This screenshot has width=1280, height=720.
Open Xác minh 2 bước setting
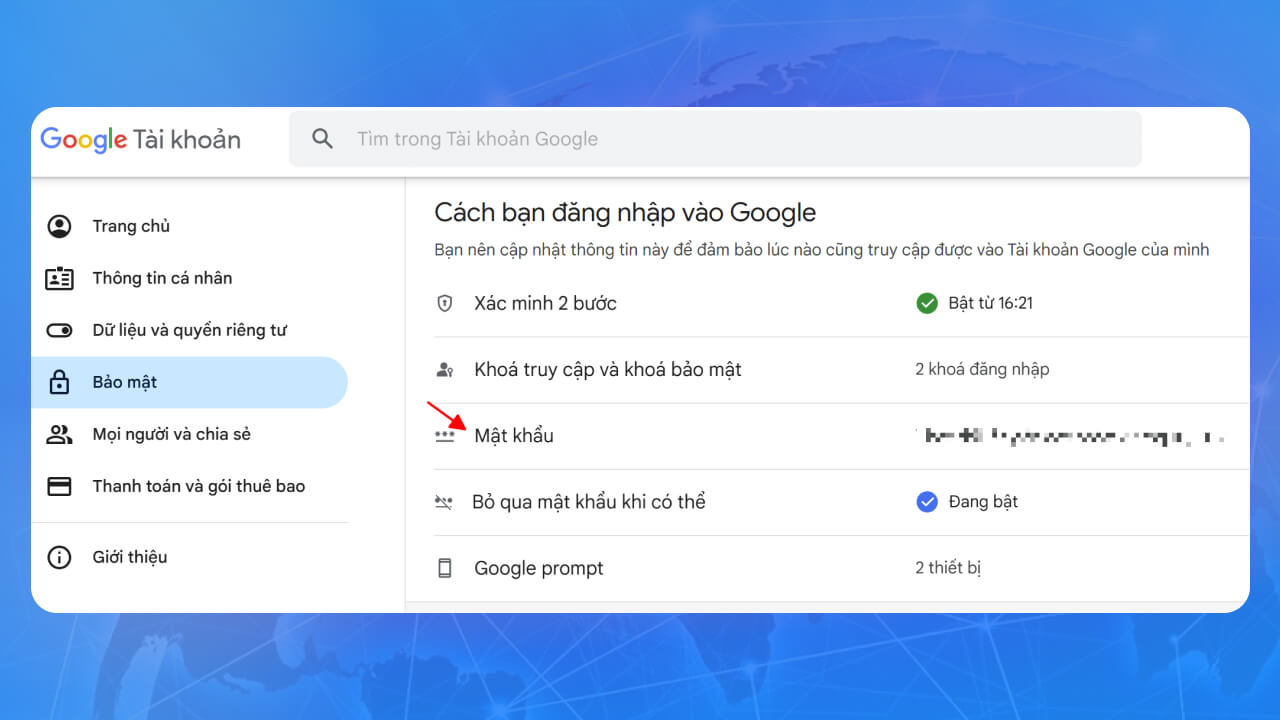(841, 303)
